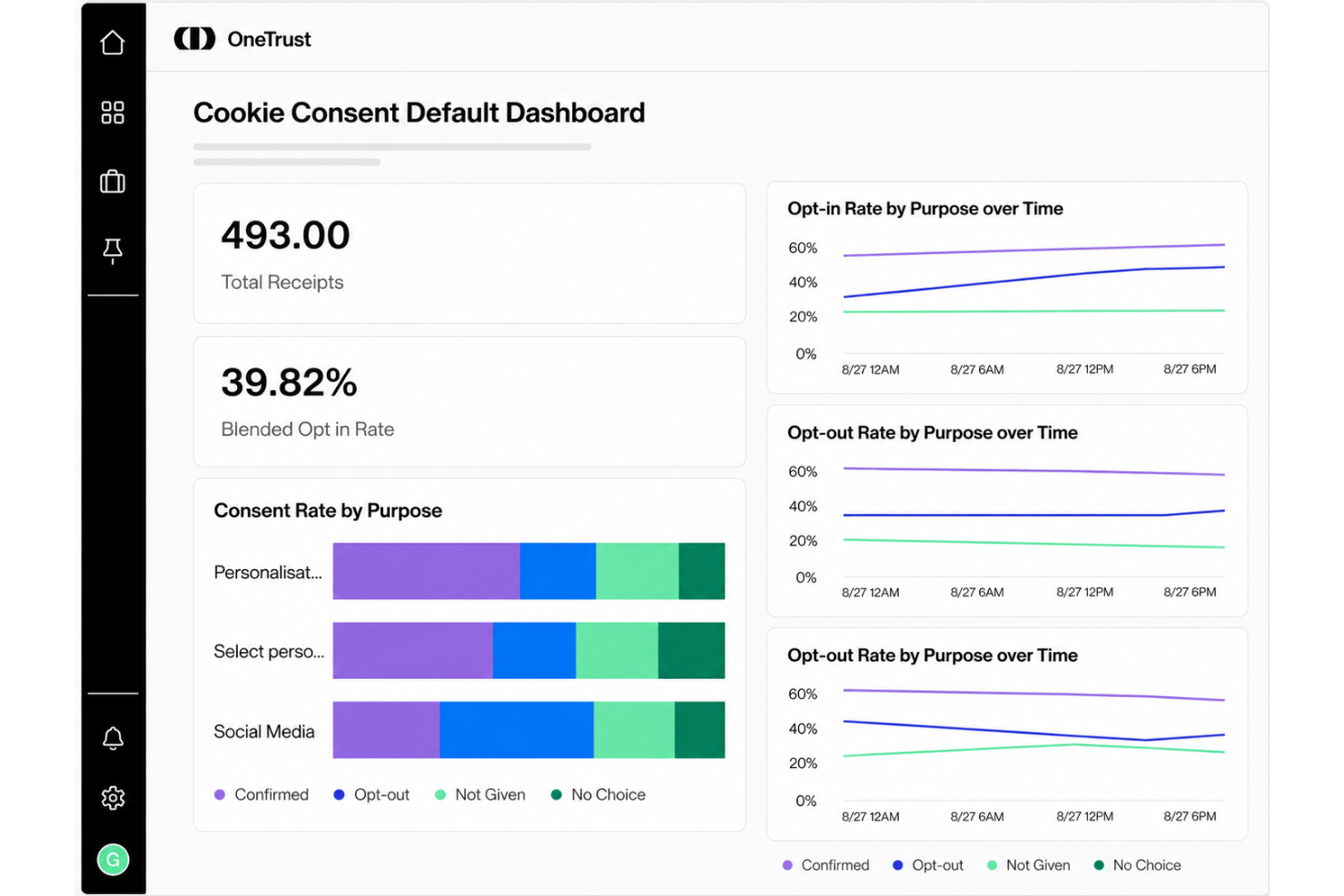Click the OneTrust logo
1344x896 pixels.
[242, 39]
